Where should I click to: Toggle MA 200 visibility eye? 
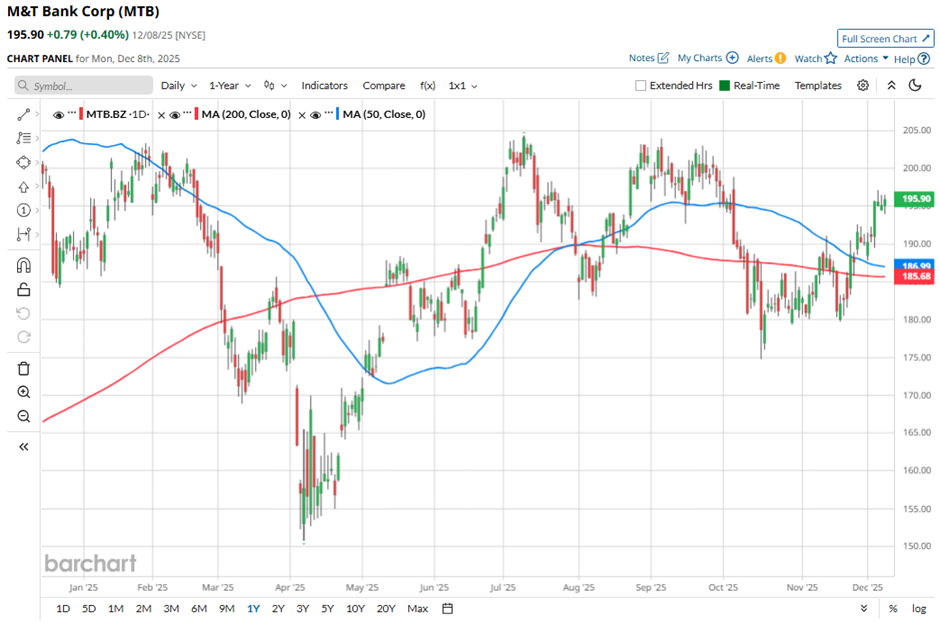(175, 115)
